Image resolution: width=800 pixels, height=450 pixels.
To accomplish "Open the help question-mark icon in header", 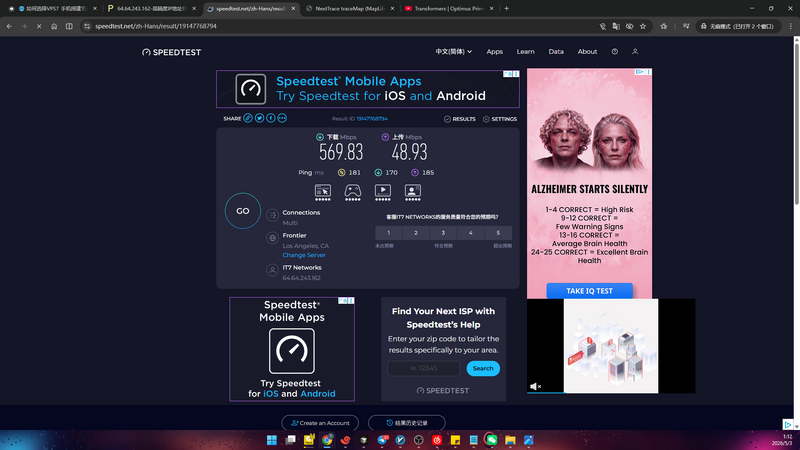I will [x=615, y=52].
